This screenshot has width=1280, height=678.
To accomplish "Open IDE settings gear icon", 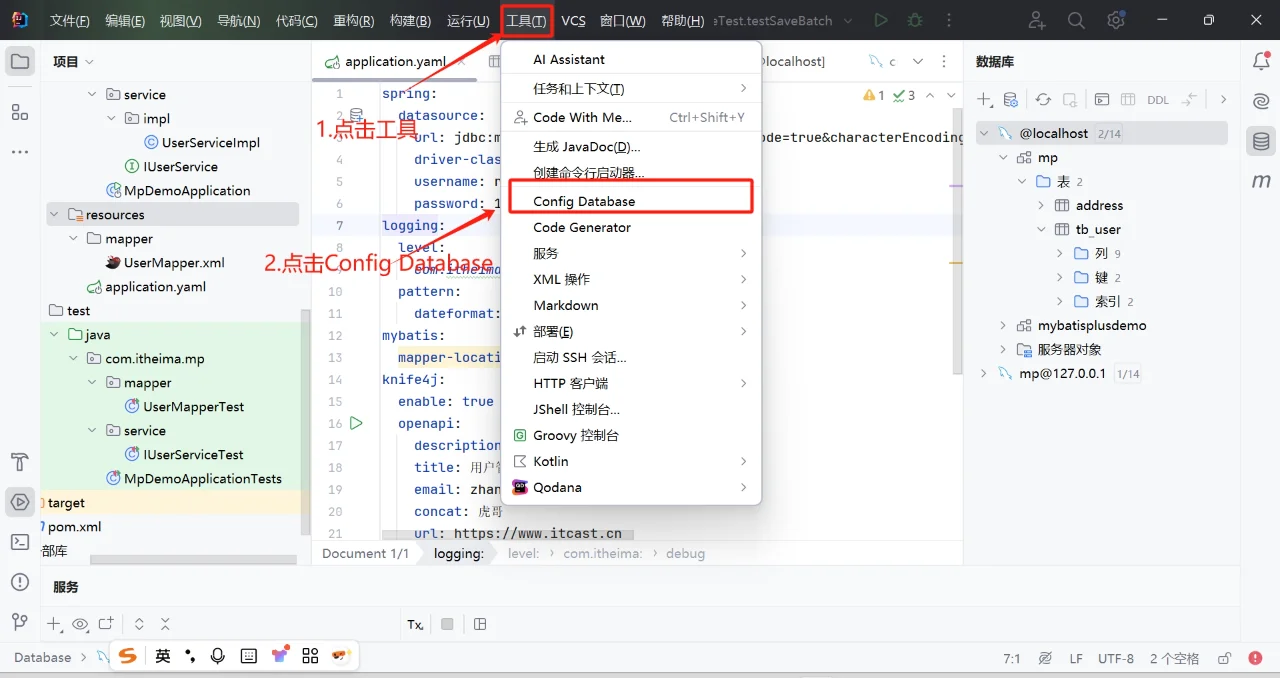I will (1116, 20).
